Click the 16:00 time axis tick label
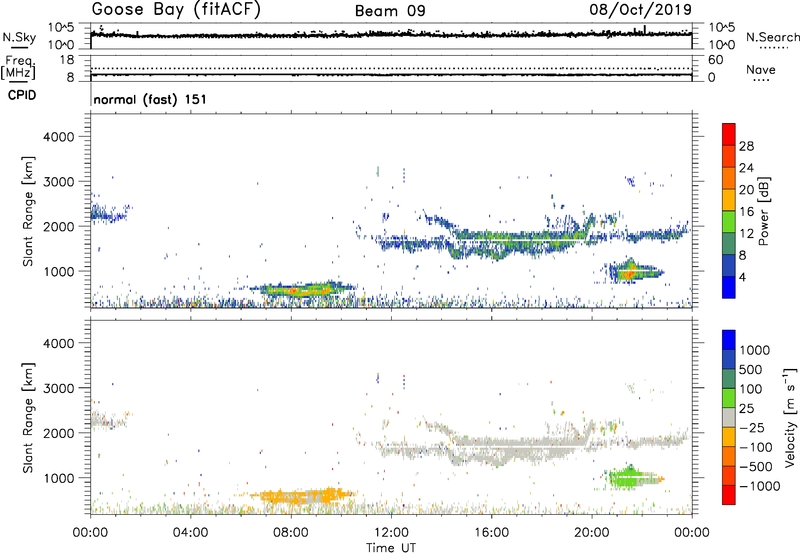Screen dimensions: 800x554 [x=491, y=533]
